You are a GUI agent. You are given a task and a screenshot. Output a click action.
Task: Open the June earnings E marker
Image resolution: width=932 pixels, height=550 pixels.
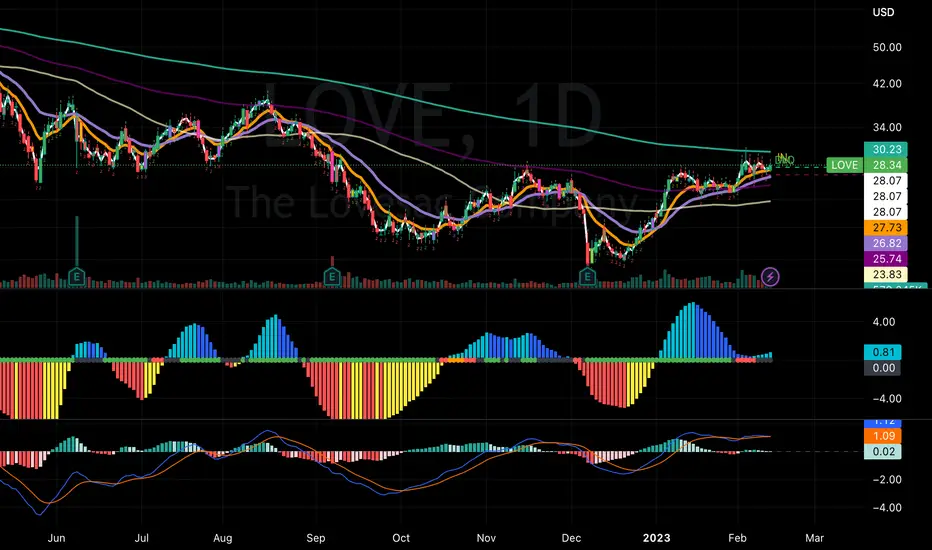76,276
